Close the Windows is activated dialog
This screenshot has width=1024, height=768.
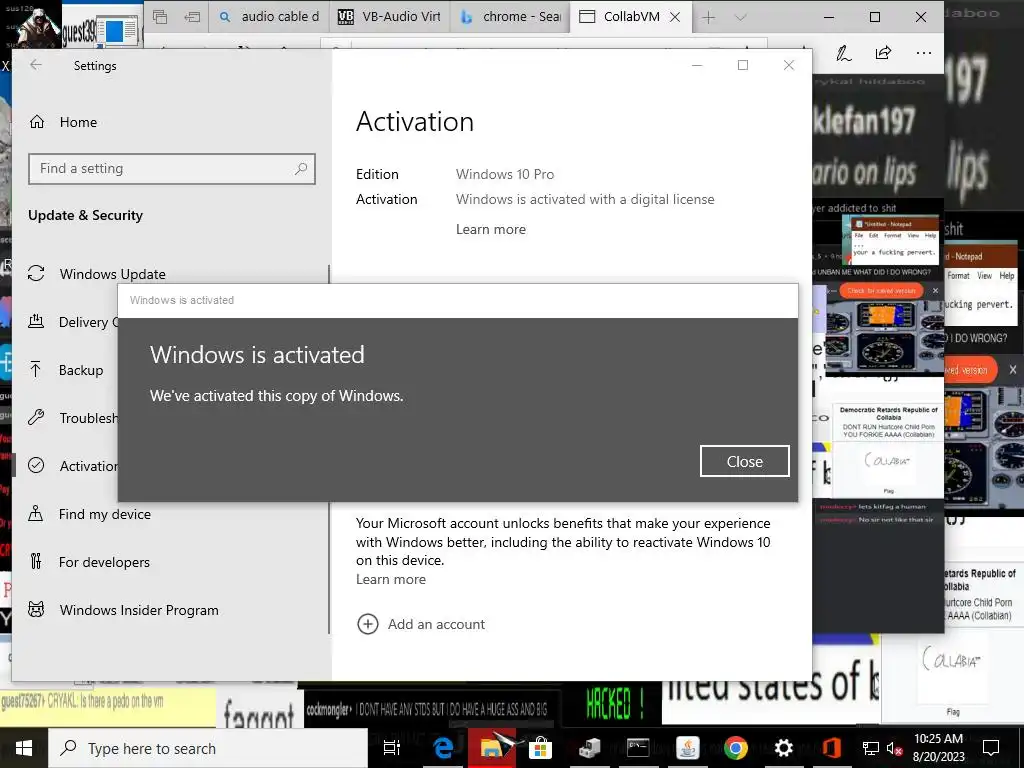point(744,461)
